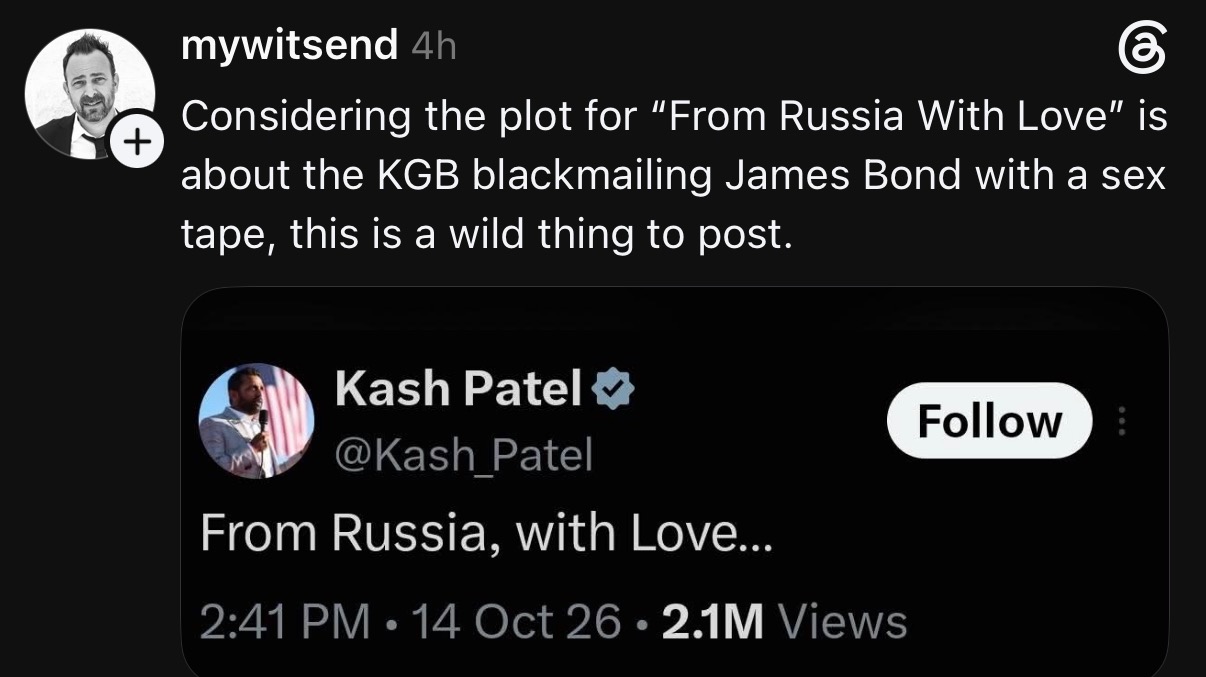This screenshot has height=677, width=1206.
Task: Click the 2.1M Views count
Action: (785, 622)
